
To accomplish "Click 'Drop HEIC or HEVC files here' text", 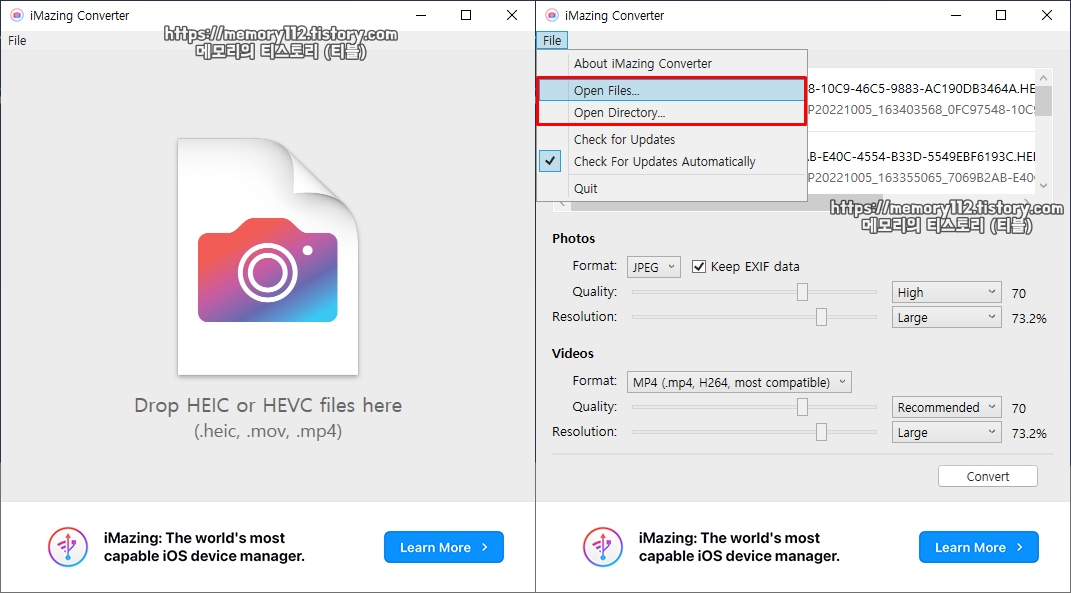I will click(x=268, y=405).
